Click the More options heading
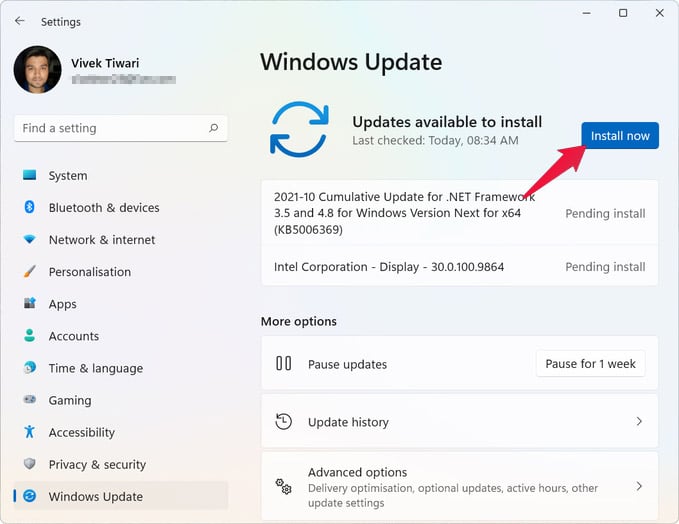 coord(299,321)
